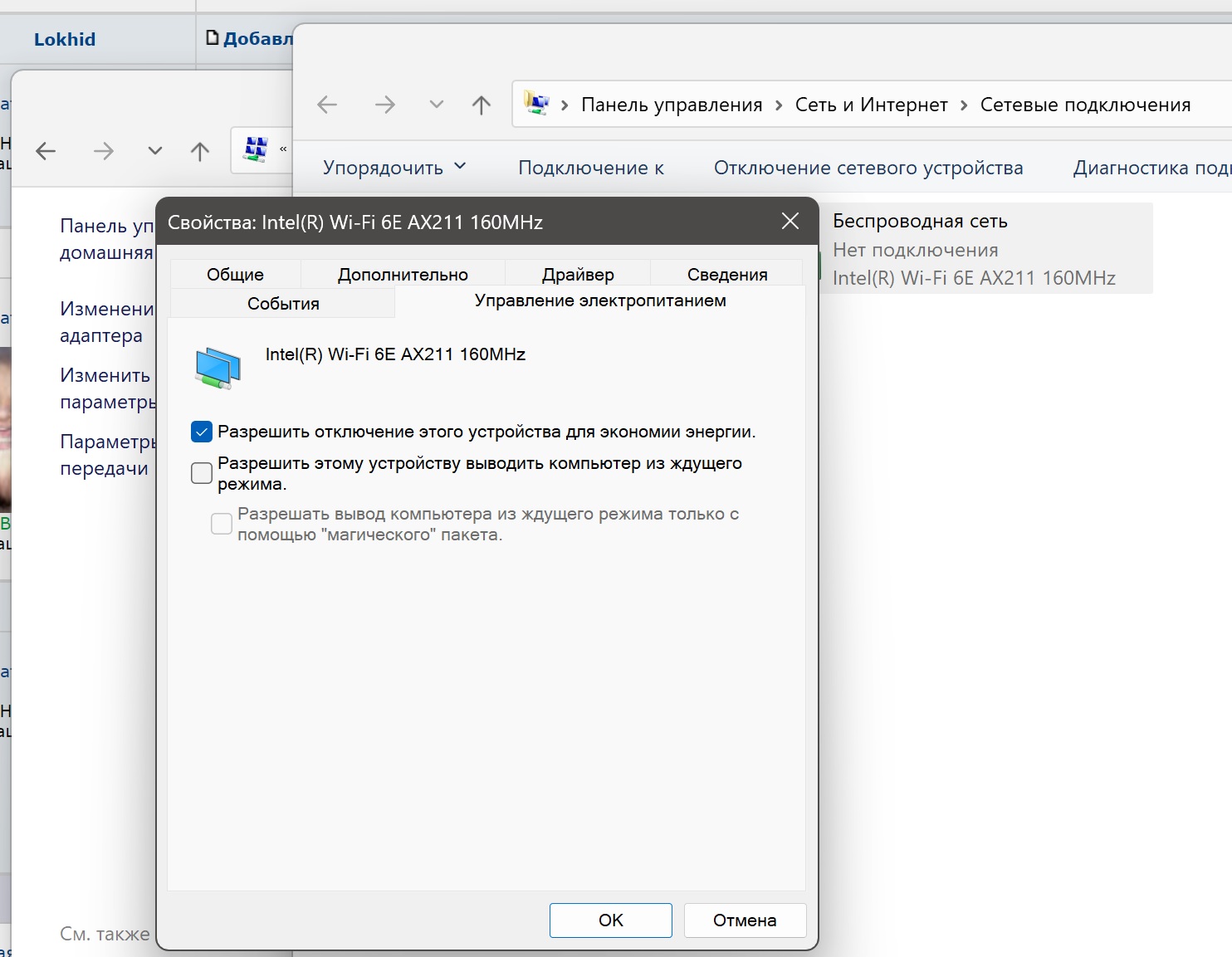Open recent locations dropdown in rear Control Panel window

tap(155, 151)
